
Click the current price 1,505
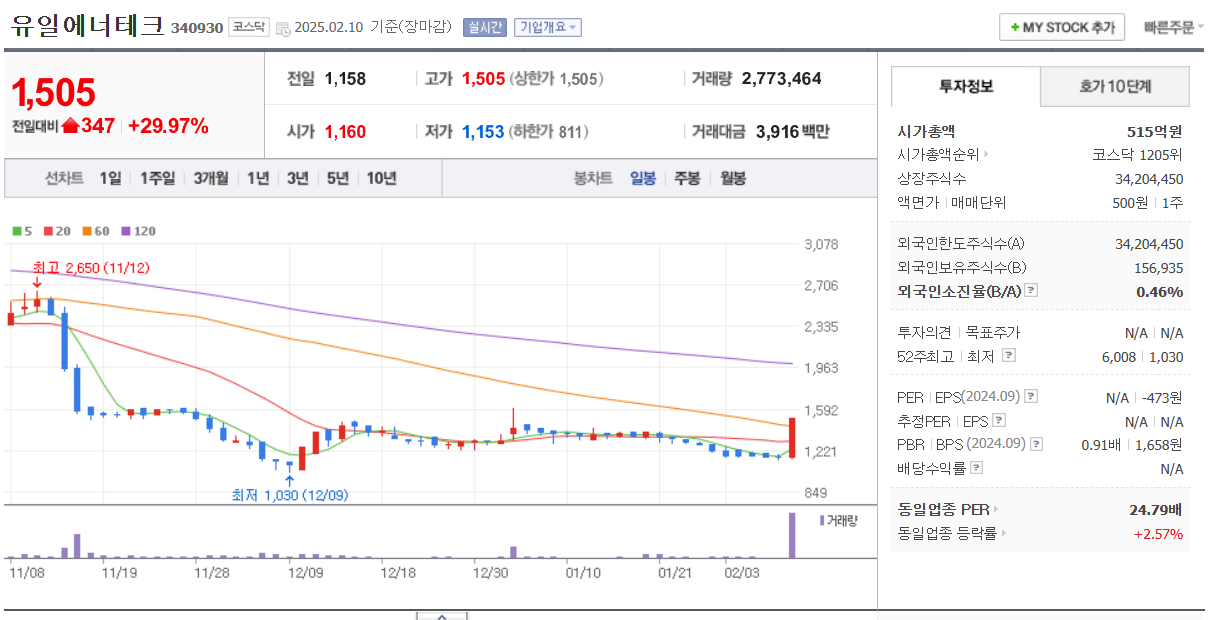(53, 93)
